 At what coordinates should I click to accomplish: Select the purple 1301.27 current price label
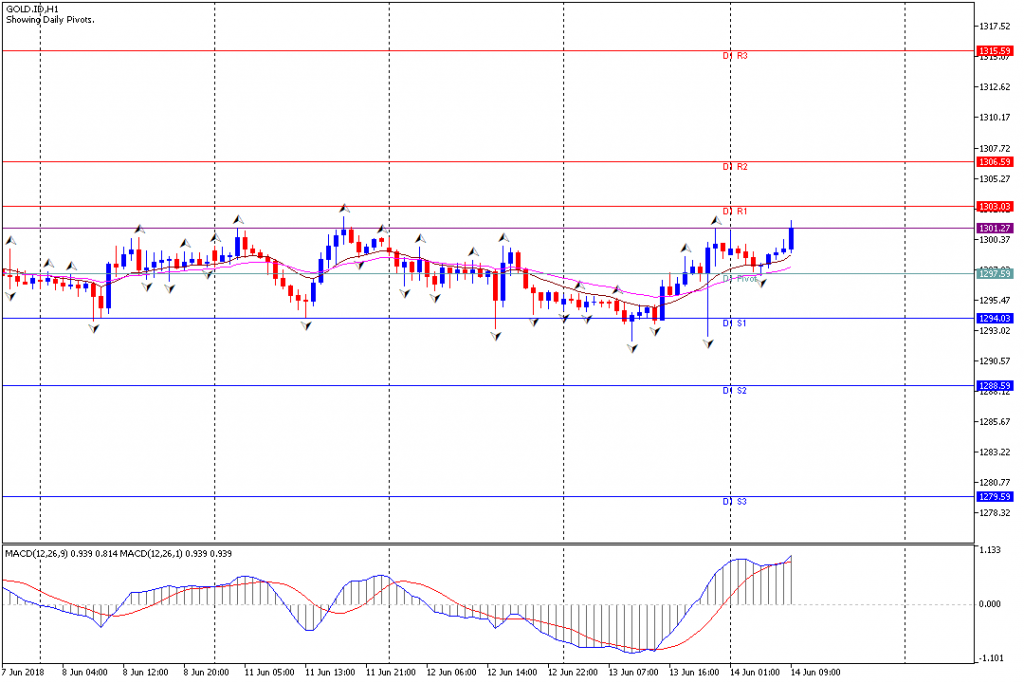994,229
